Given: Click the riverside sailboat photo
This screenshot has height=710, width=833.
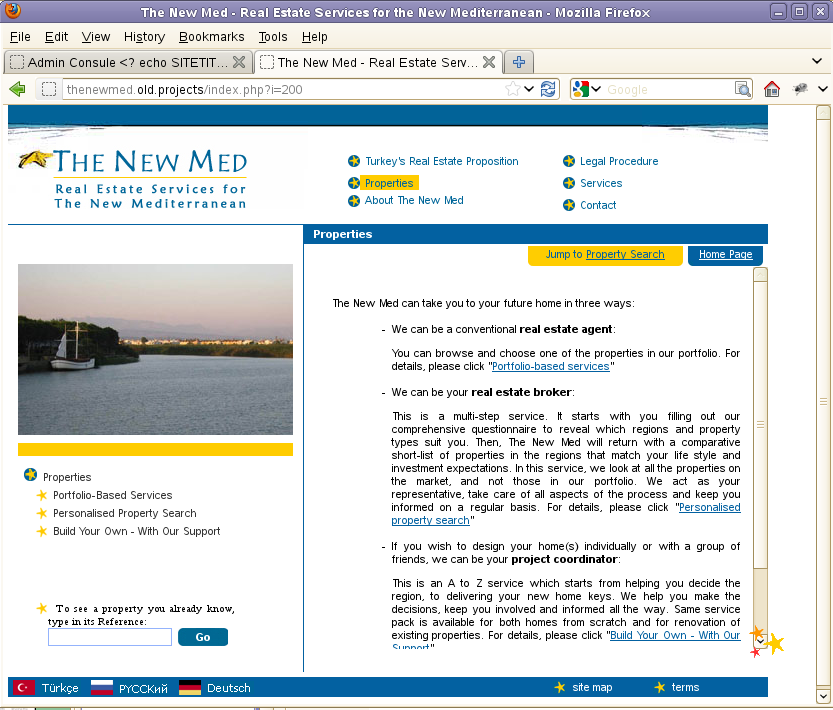Looking at the screenshot, I should (155, 349).
